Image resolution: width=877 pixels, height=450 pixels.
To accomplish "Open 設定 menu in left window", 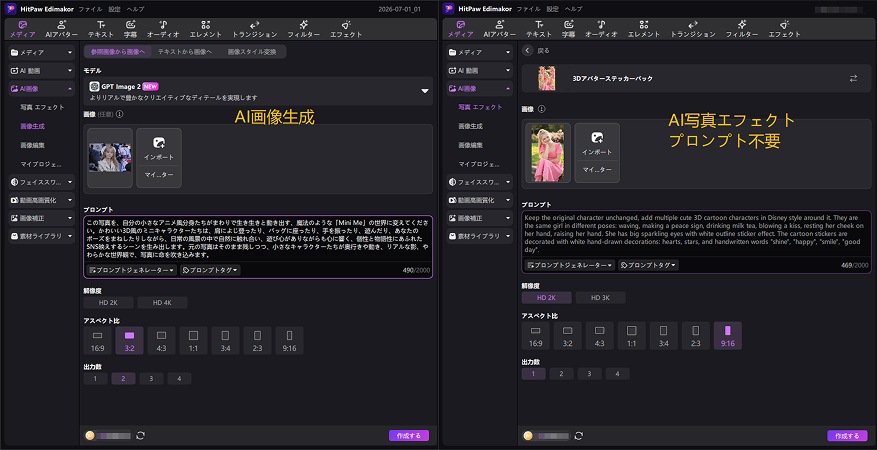I will (x=114, y=9).
